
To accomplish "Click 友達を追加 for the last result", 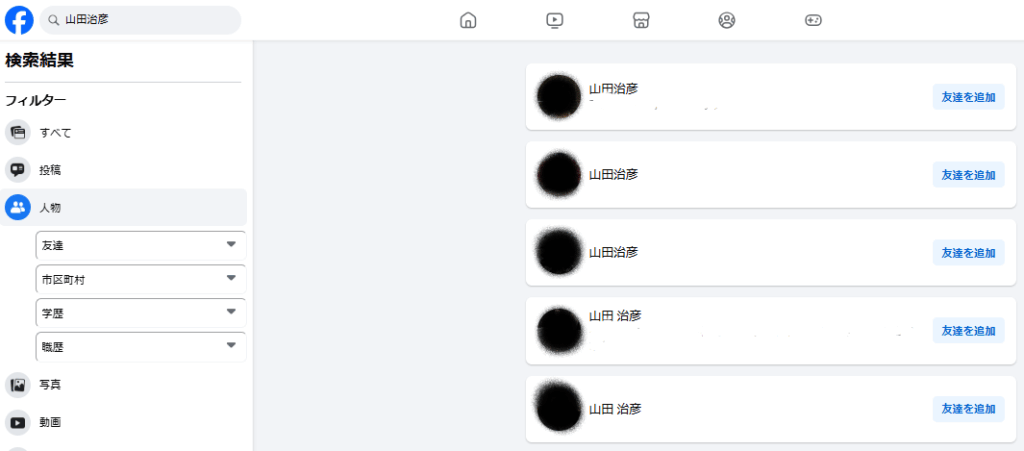I will point(968,409).
